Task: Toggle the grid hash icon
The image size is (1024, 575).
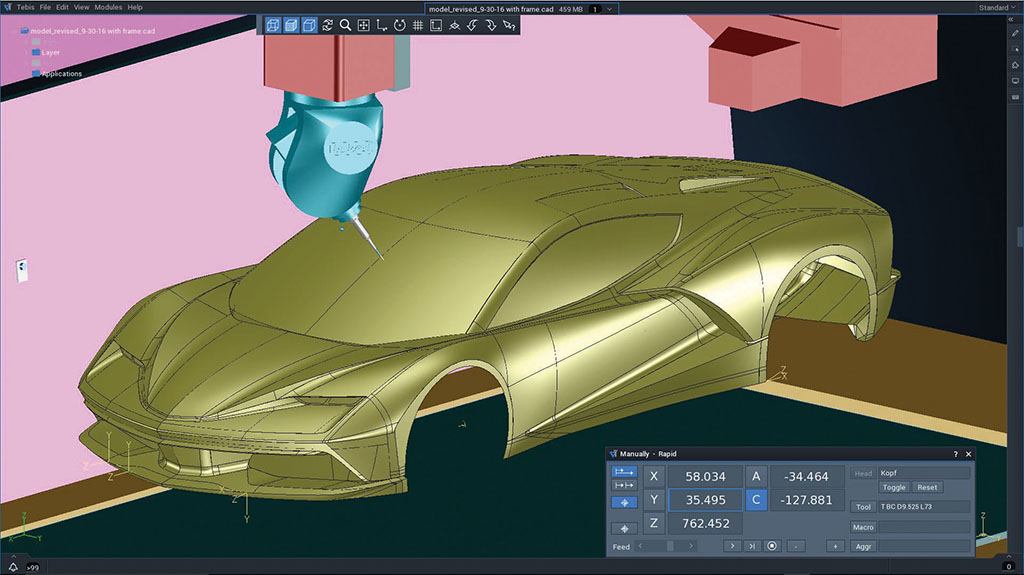Action: [418, 25]
